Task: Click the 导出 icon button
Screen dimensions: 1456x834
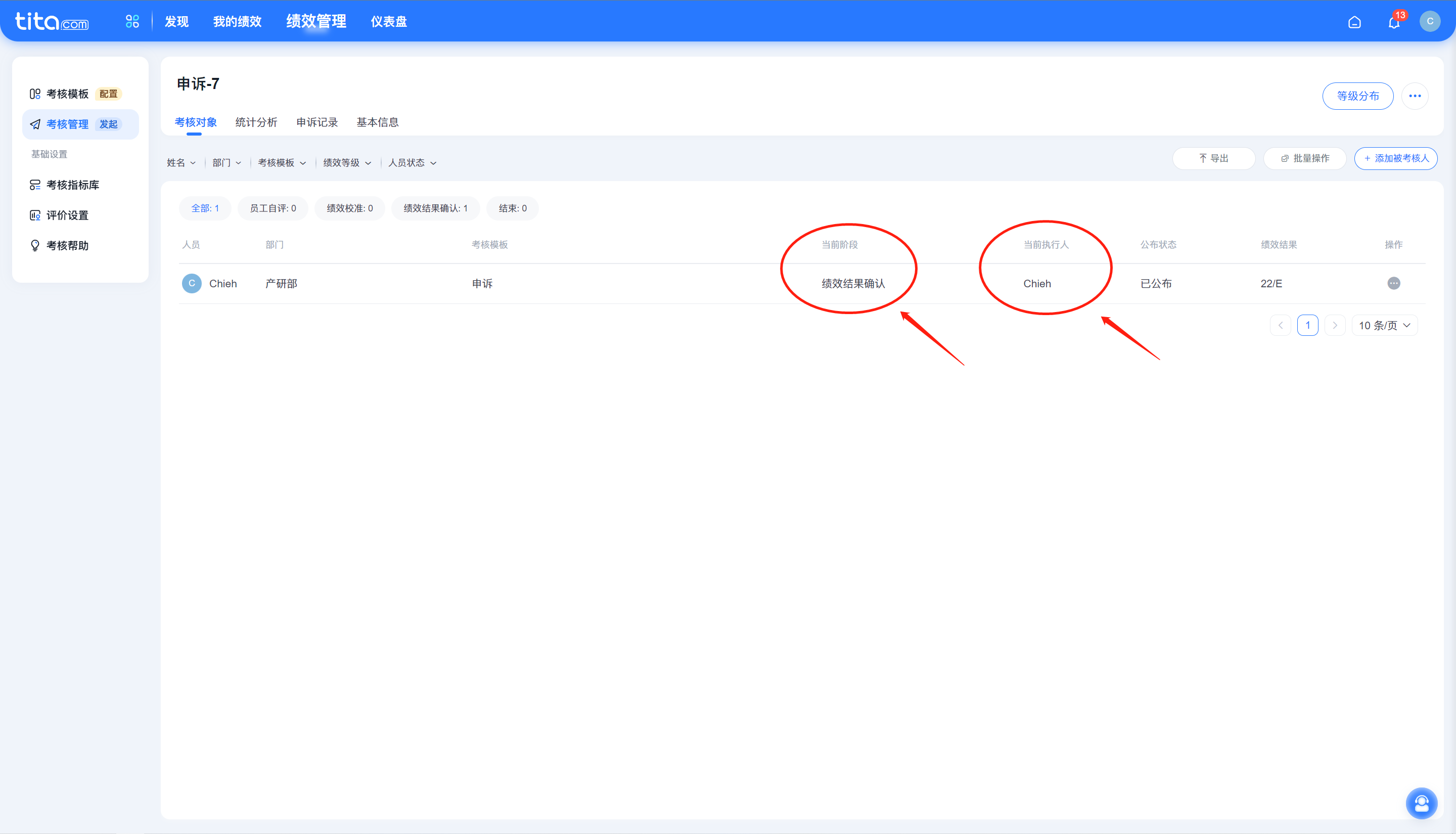Action: 1212,158
